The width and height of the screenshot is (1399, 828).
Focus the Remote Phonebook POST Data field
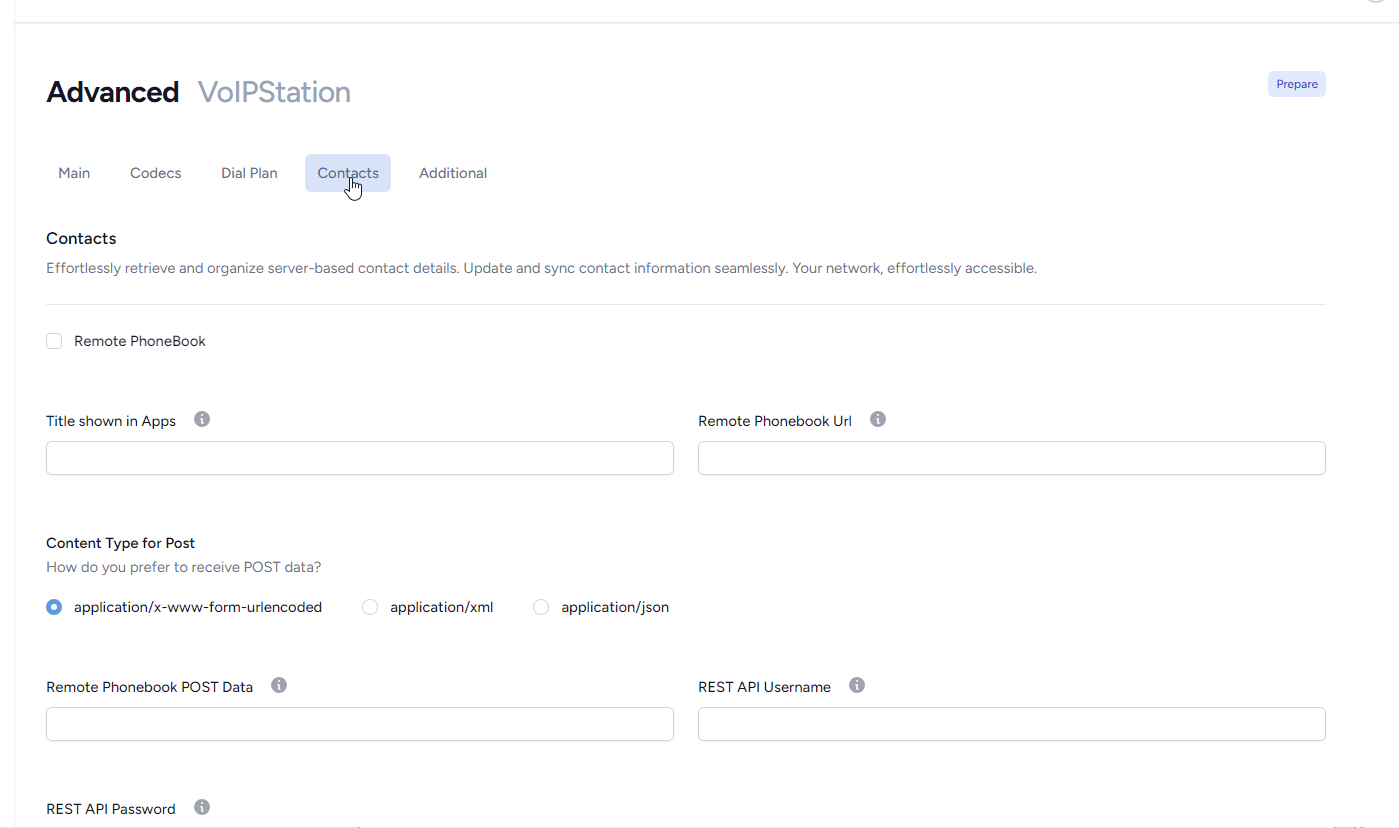click(360, 724)
